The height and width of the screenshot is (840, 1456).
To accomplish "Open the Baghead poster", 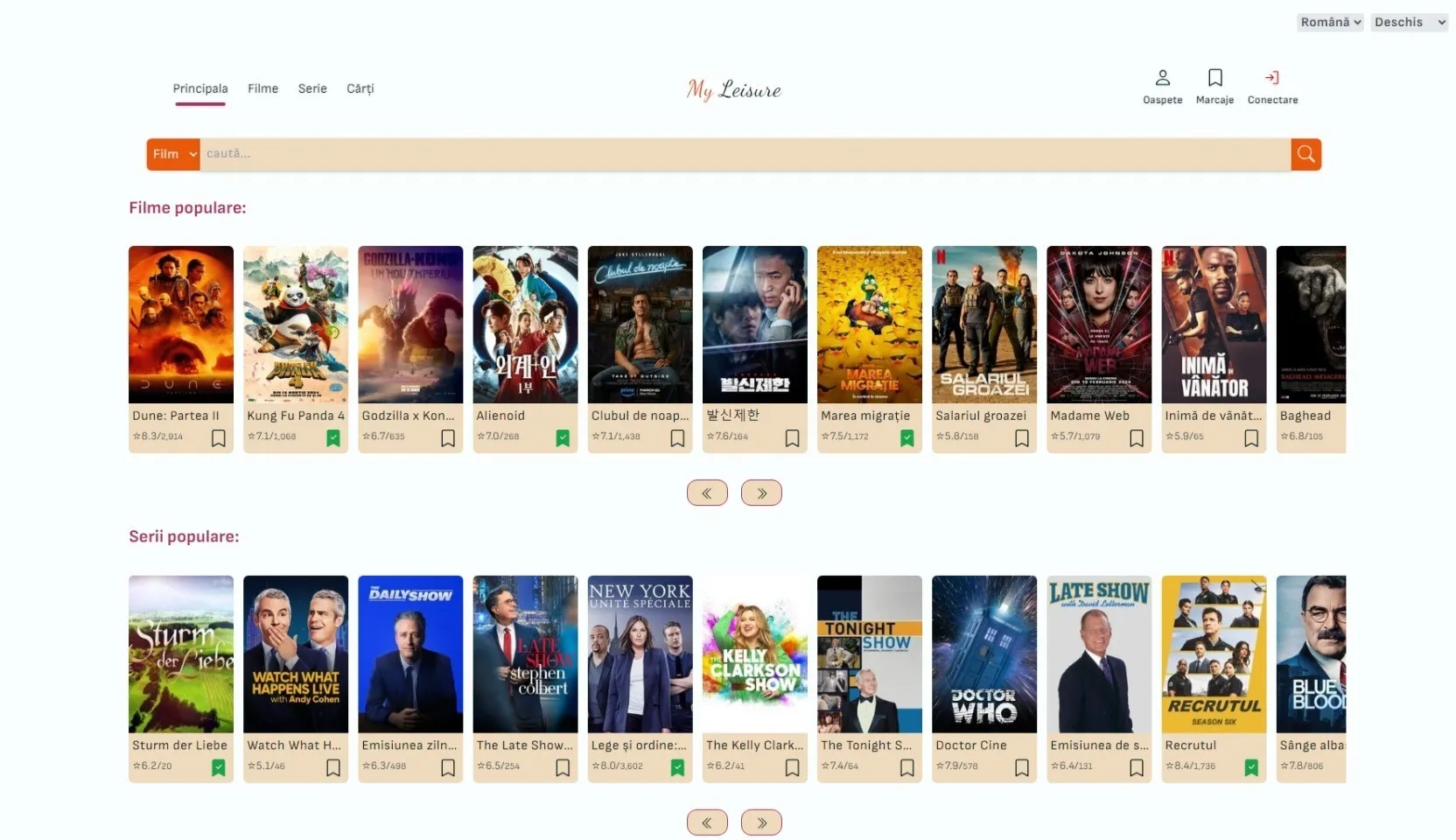I will point(1311,325).
